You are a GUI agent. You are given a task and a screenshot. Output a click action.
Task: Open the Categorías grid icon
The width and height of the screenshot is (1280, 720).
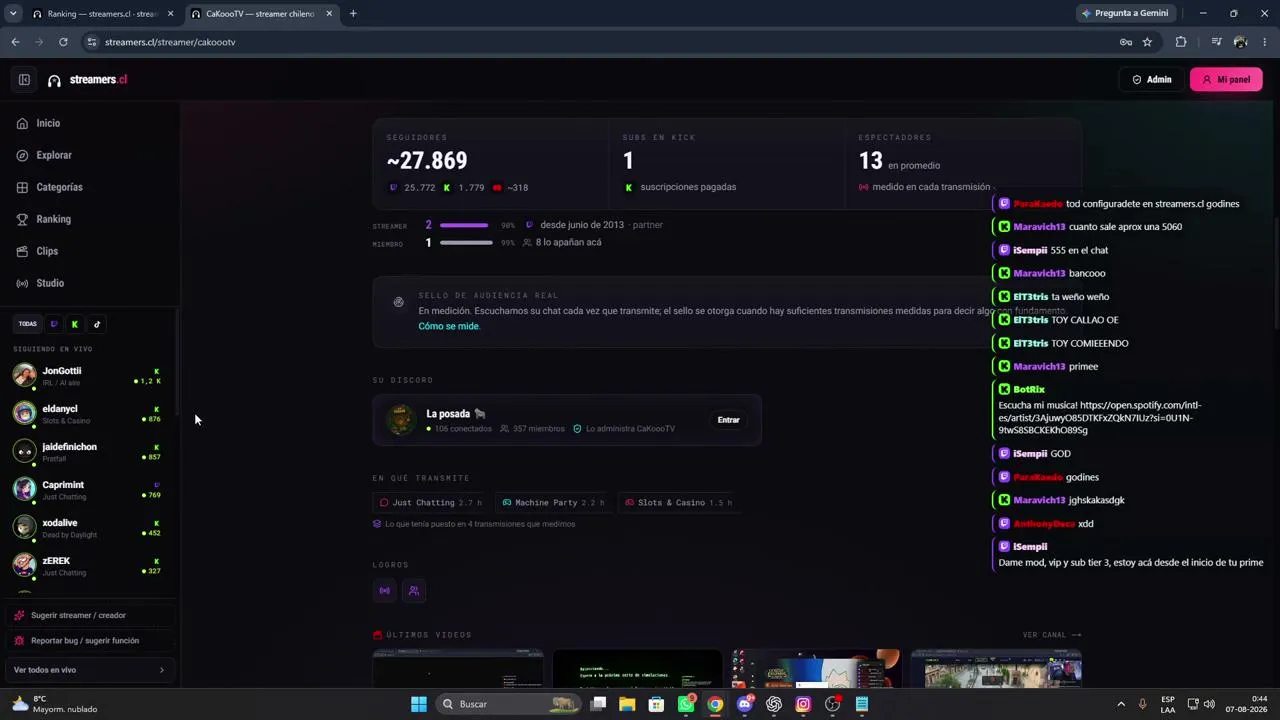tap(22, 187)
